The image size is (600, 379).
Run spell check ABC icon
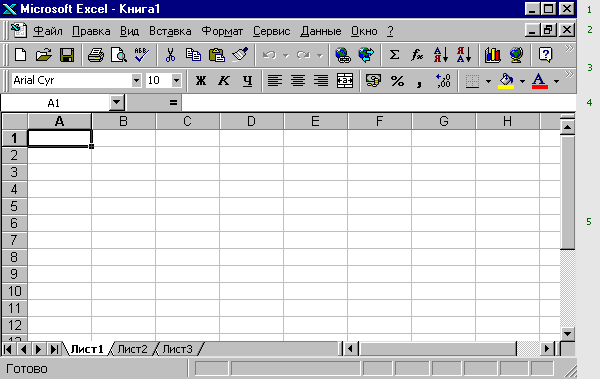142,55
